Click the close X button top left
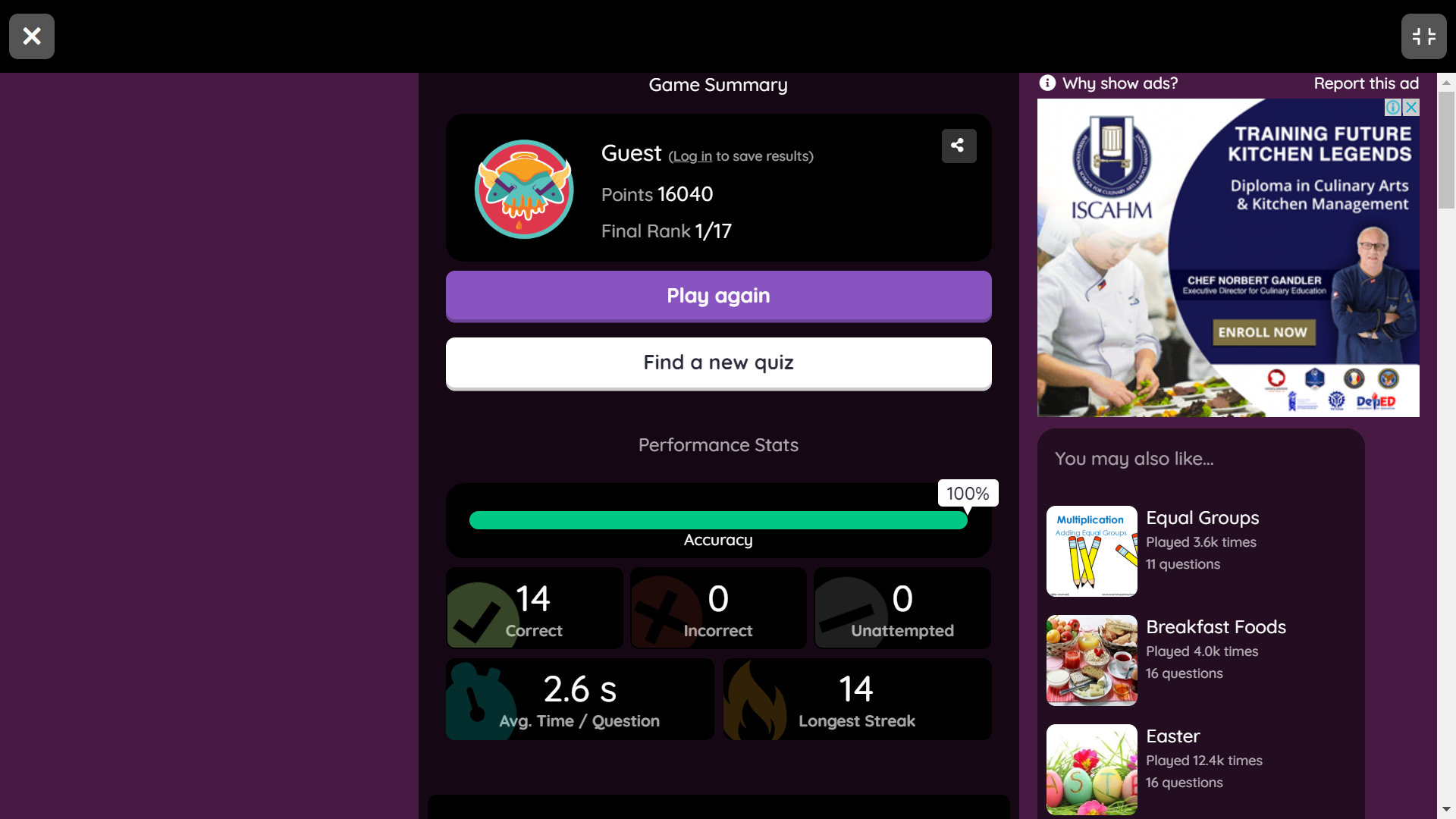This screenshot has width=1456, height=819. coord(31,35)
